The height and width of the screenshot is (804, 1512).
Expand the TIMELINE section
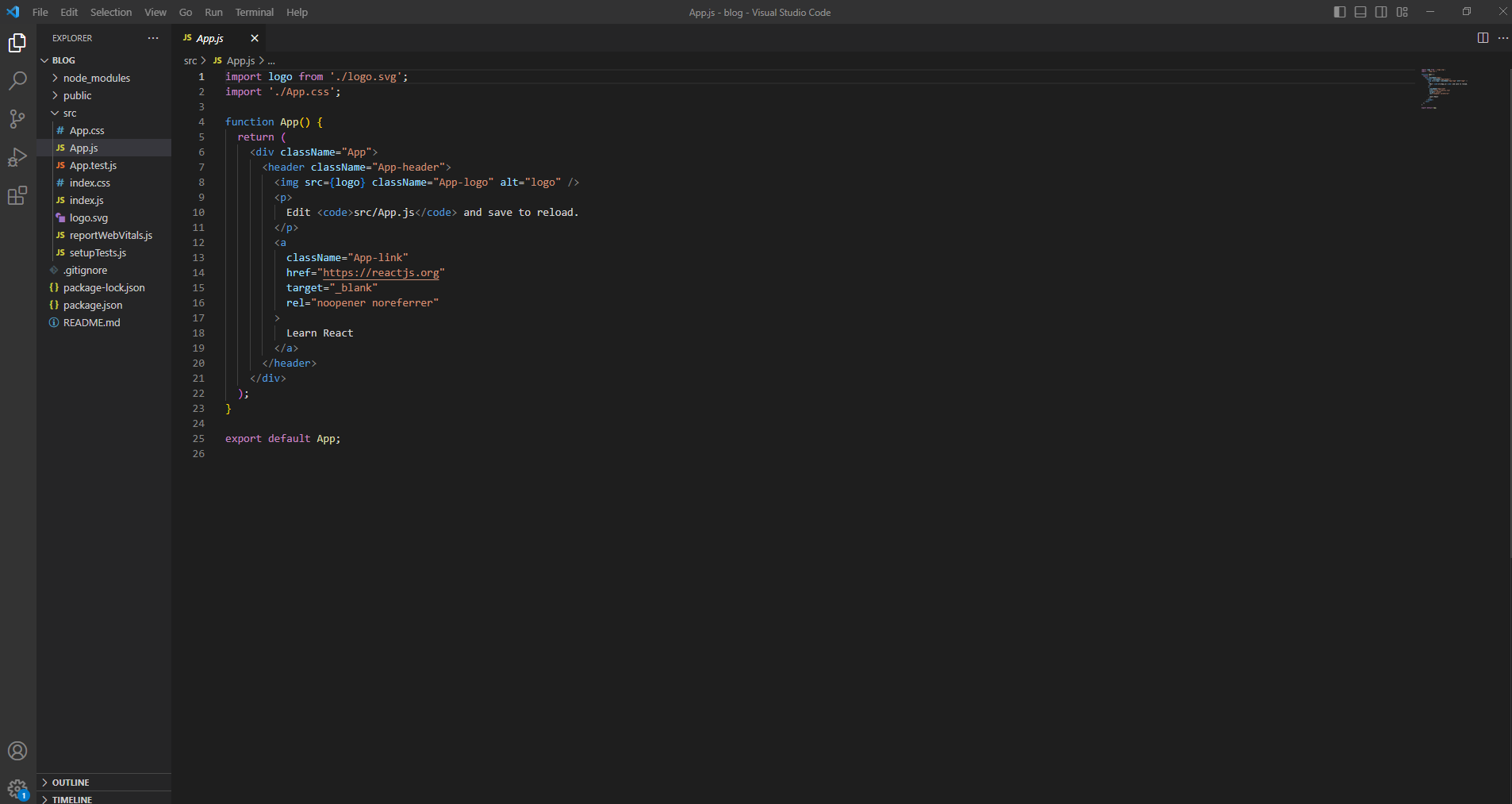tap(104, 798)
